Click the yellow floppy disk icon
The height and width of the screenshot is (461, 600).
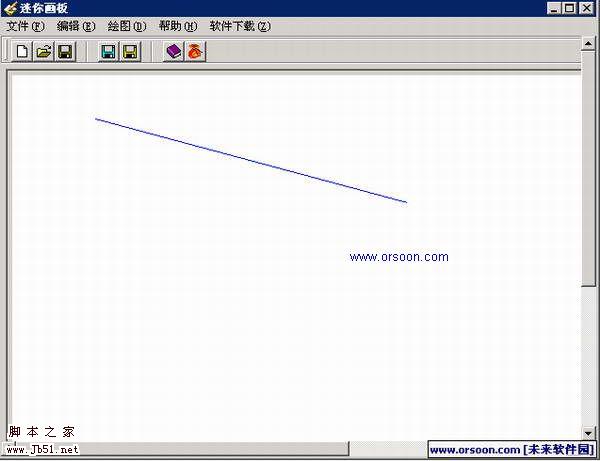[x=130, y=51]
